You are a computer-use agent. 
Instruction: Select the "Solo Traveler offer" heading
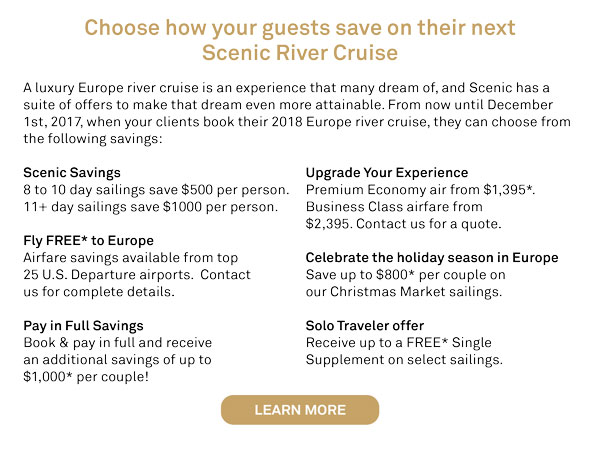(365, 326)
